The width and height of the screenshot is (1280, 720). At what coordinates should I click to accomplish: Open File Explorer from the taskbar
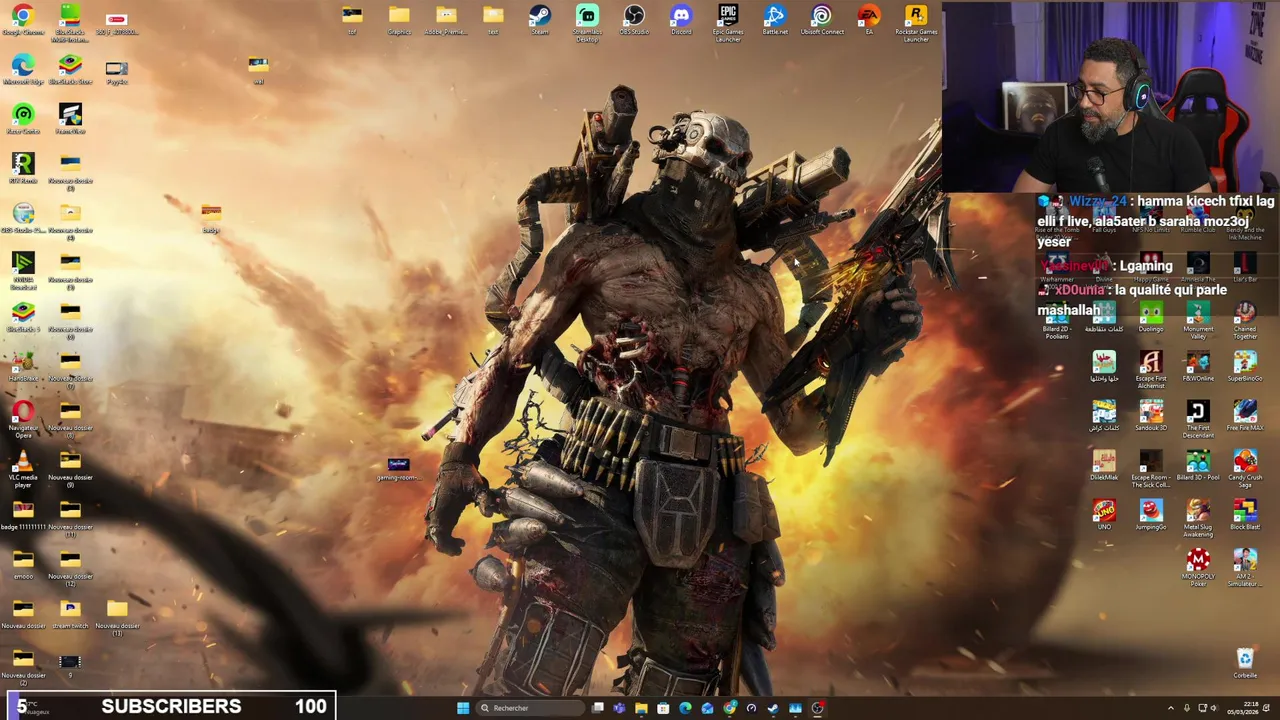[641, 708]
